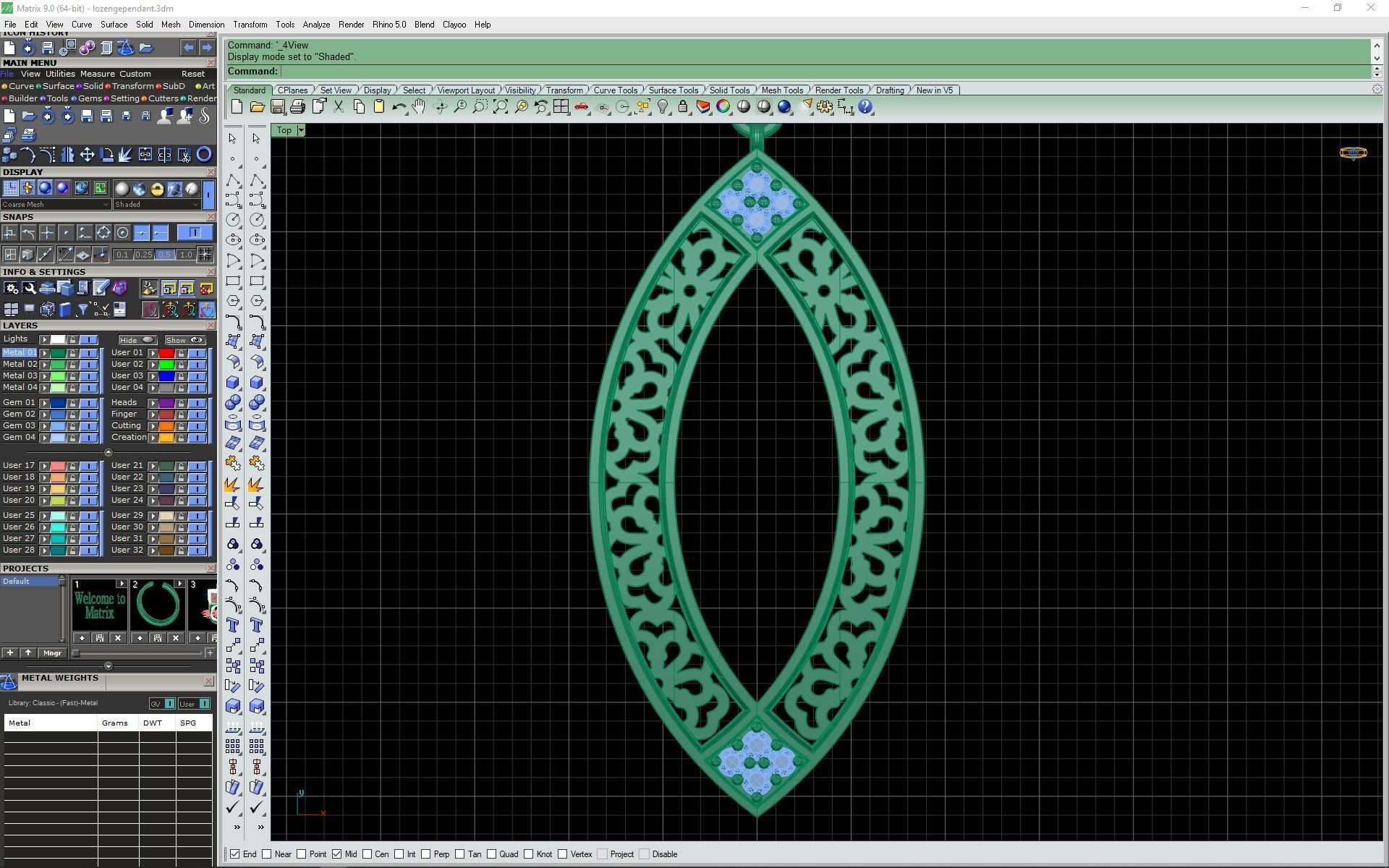Click the back arrow in Icon History
Image resolution: width=1389 pixels, height=868 pixels.
pos(188,48)
